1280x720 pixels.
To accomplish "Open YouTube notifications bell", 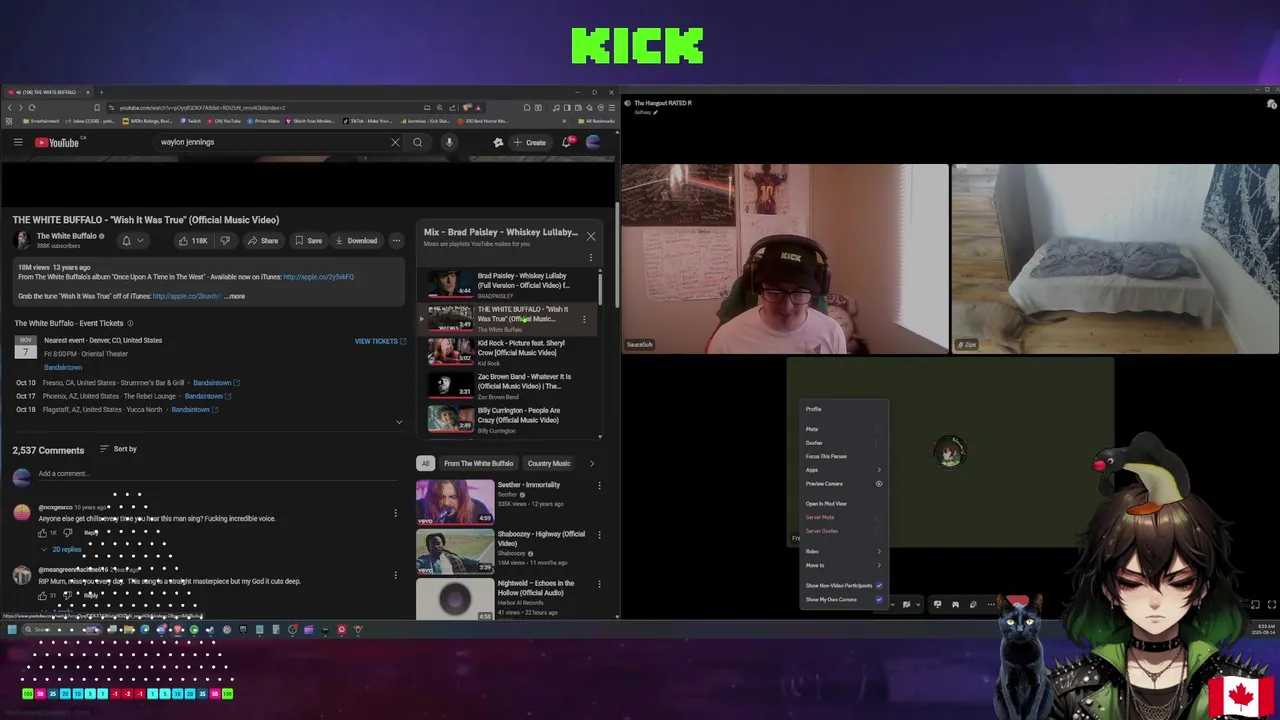I will click(566, 142).
